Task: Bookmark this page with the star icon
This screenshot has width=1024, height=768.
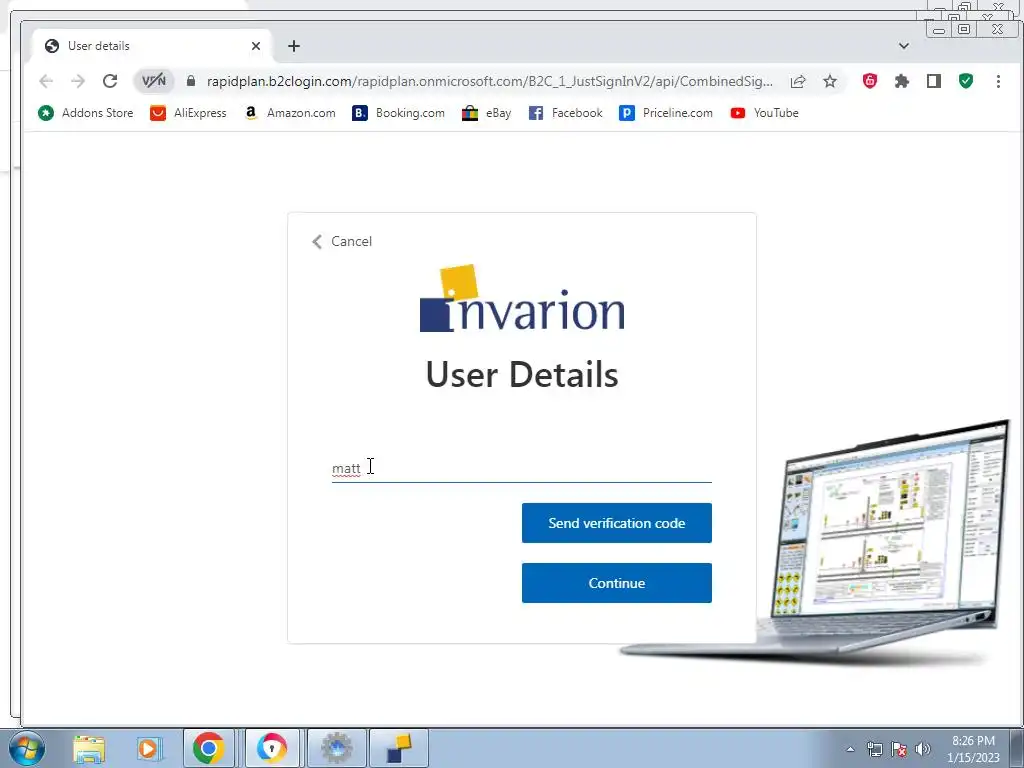Action: (x=829, y=81)
